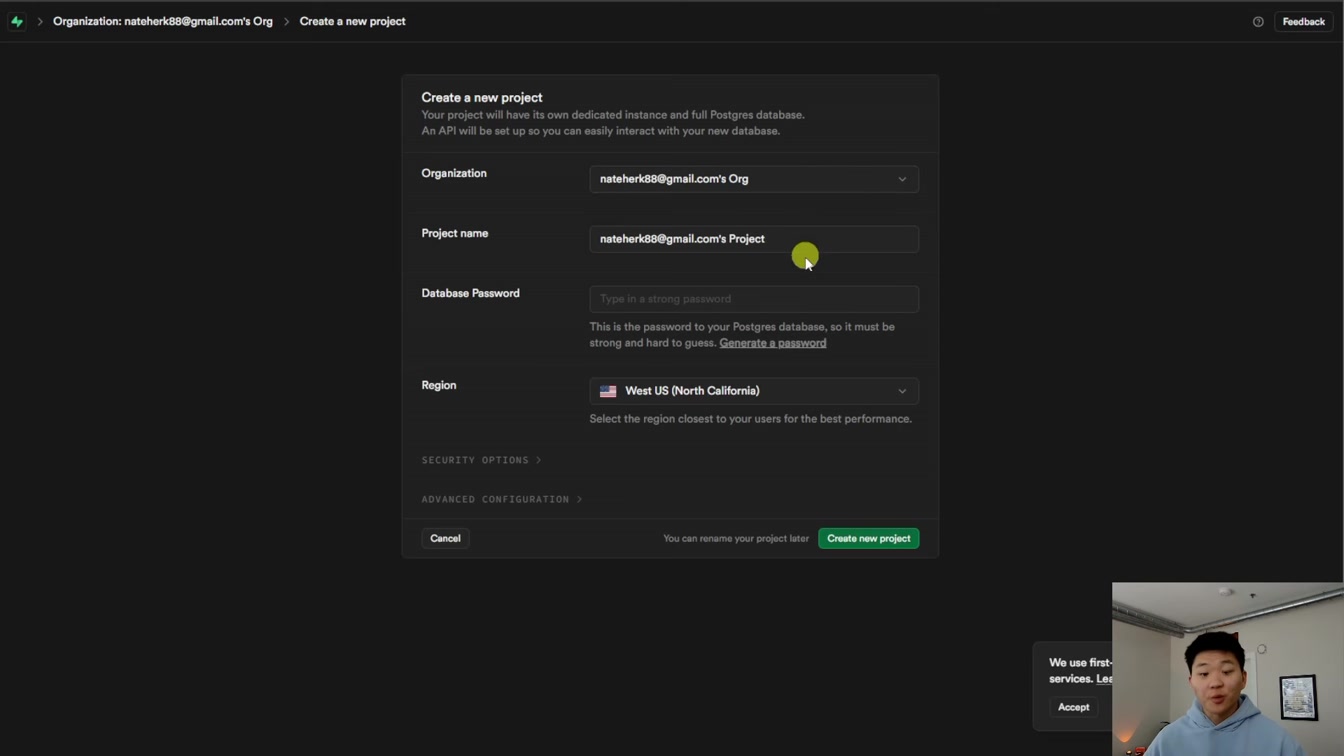The width and height of the screenshot is (1344, 756).
Task: Click the 'Generate a password' link
Action: (772, 343)
